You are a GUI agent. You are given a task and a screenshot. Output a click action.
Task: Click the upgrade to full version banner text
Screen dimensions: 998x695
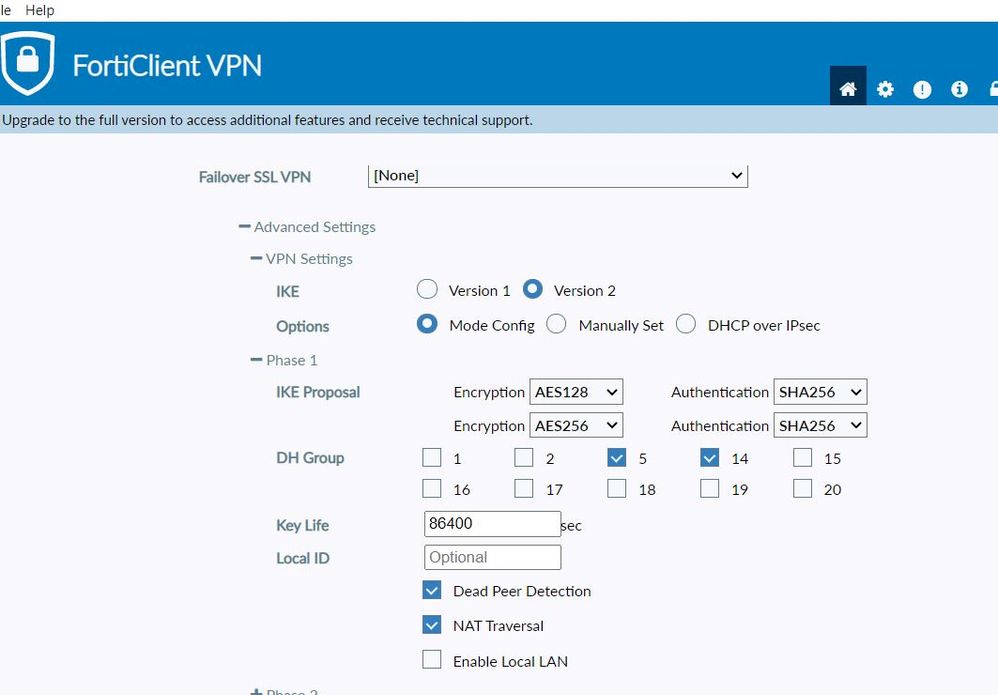(x=267, y=120)
